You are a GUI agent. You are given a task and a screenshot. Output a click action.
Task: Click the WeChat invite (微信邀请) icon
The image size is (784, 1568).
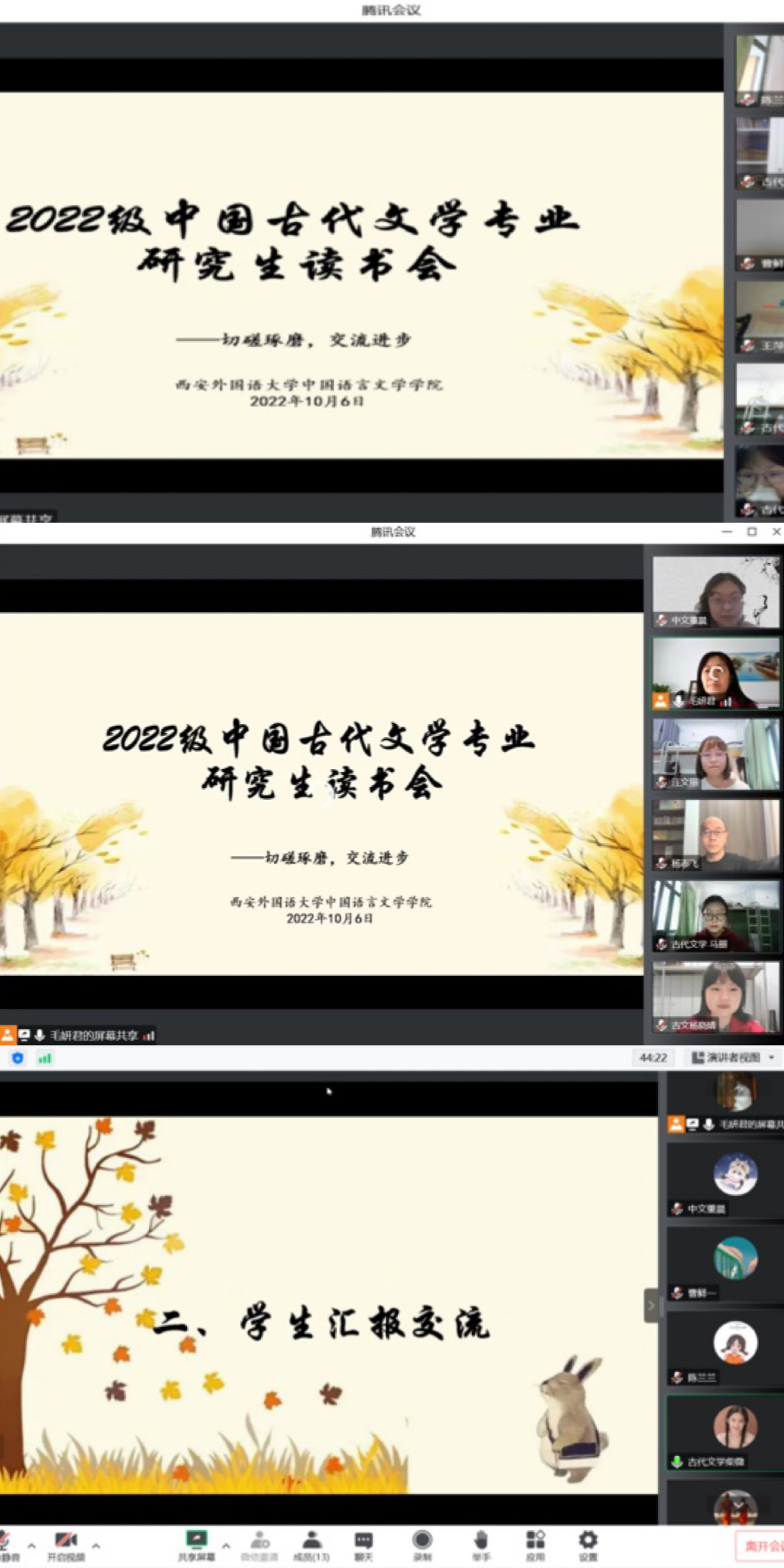(260, 1541)
